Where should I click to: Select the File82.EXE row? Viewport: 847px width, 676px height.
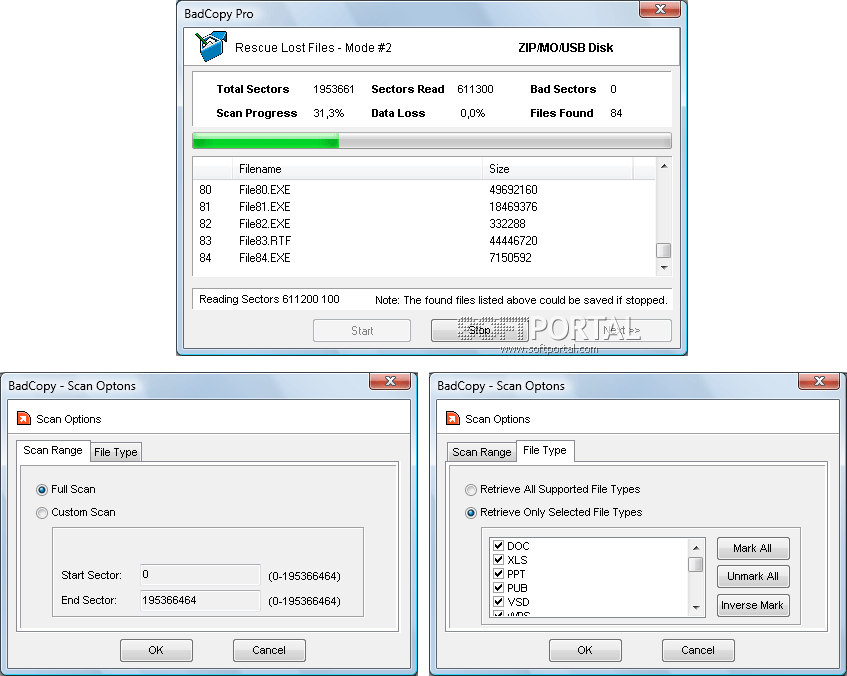[424, 224]
